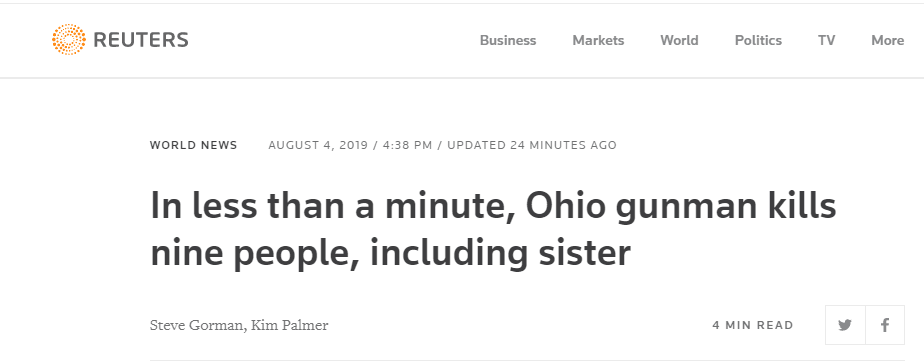Click the 4:38 PM timestamp

[407, 145]
